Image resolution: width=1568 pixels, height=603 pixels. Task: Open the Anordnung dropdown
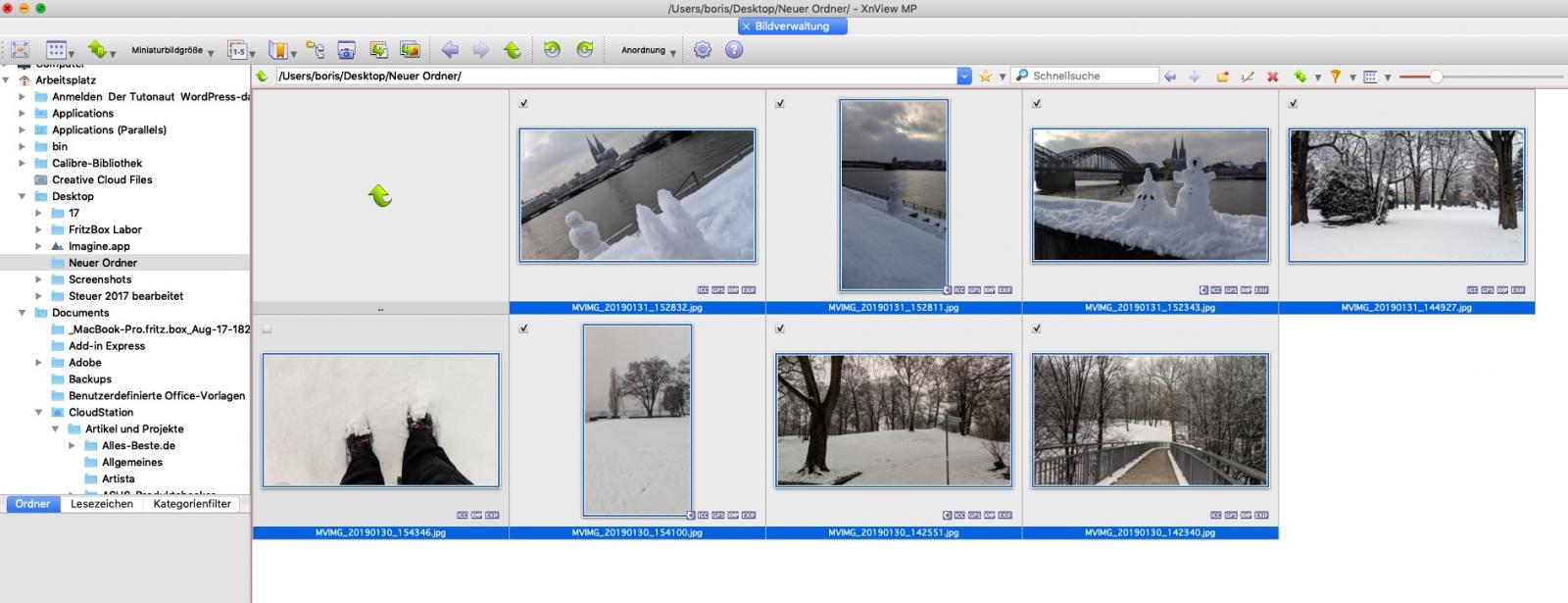click(x=648, y=51)
